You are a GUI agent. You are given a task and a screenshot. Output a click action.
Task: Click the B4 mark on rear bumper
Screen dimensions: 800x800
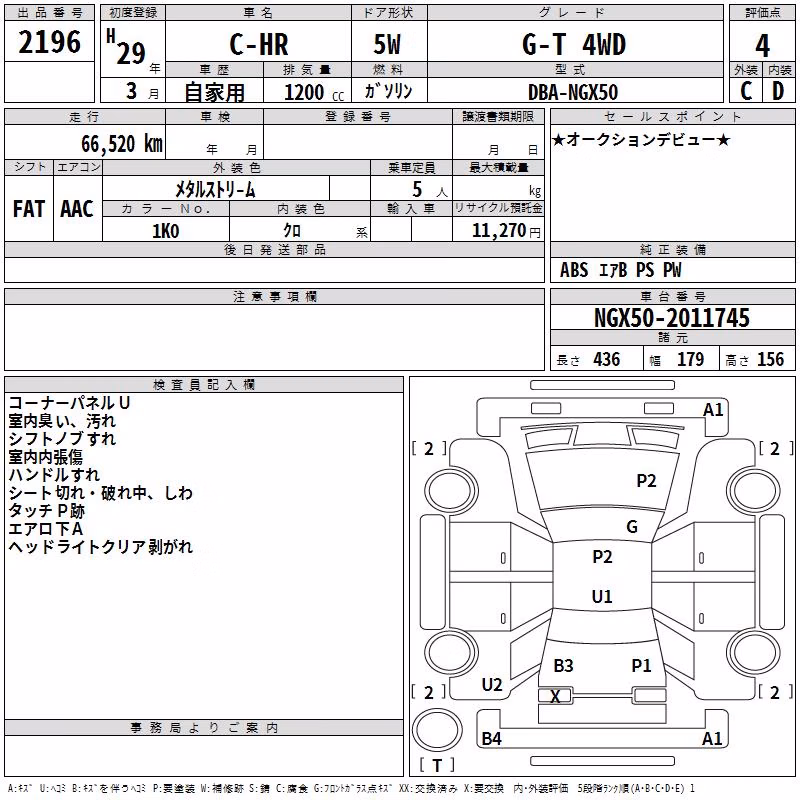491,738
